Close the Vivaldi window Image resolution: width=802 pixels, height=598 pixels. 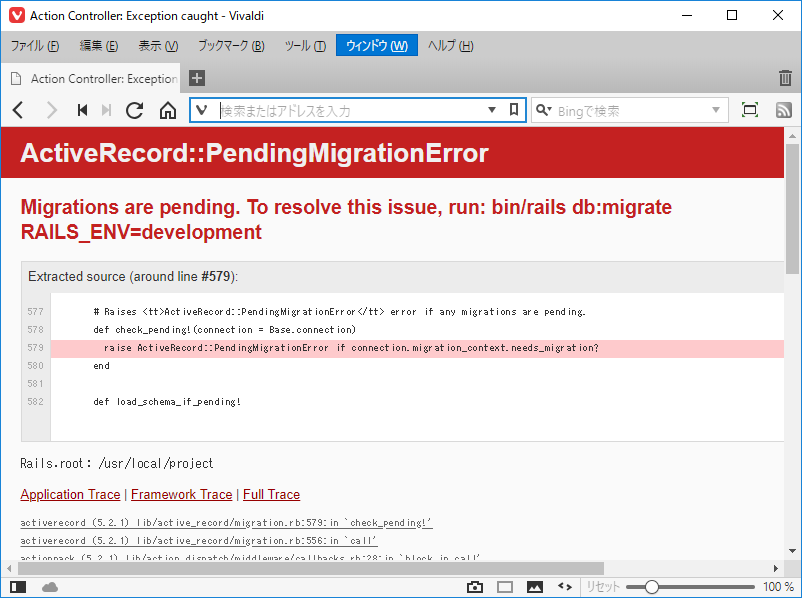click(x=778, y=15)
